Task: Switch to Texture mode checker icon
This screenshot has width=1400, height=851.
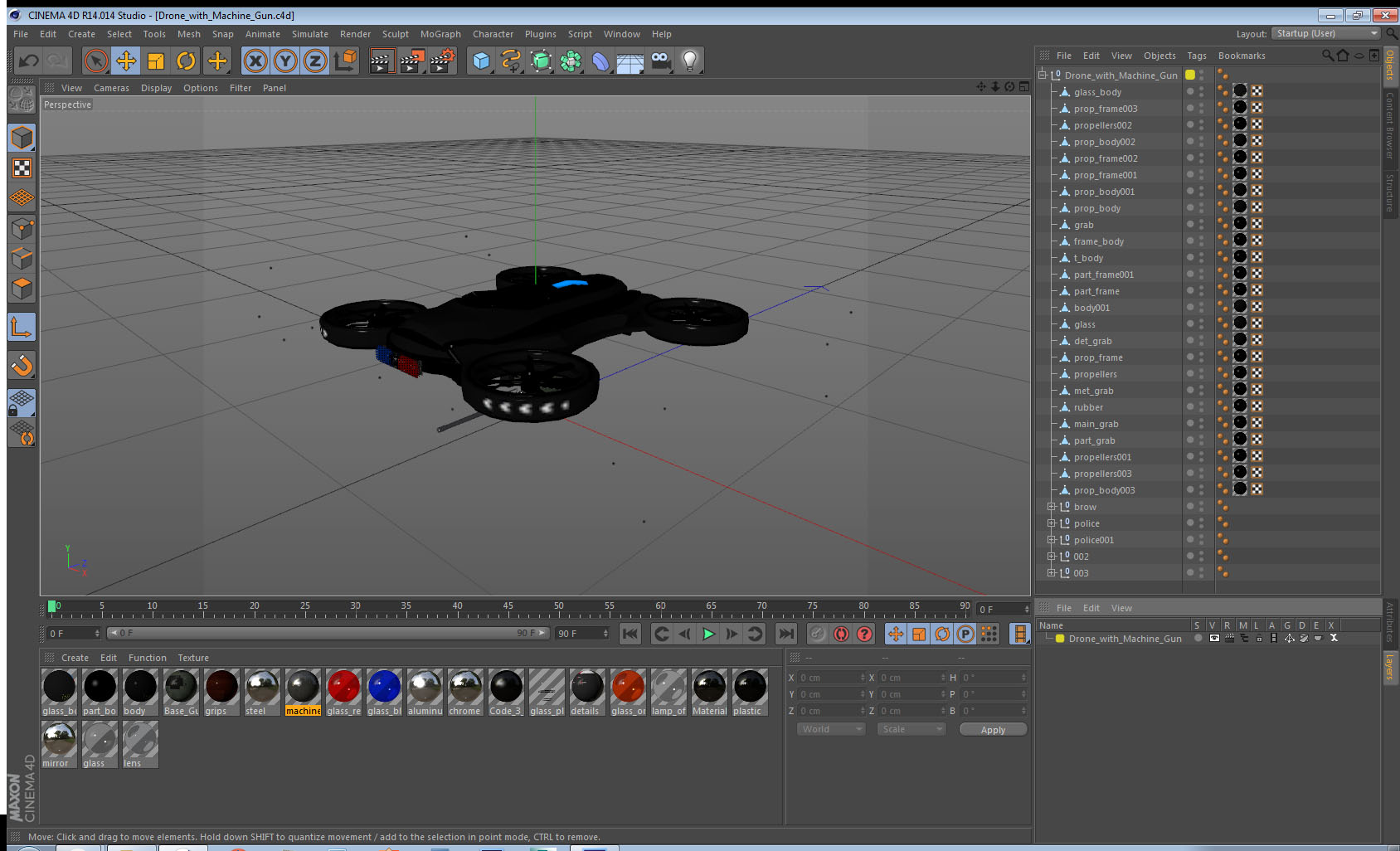Action: click(x=22, y=168)
